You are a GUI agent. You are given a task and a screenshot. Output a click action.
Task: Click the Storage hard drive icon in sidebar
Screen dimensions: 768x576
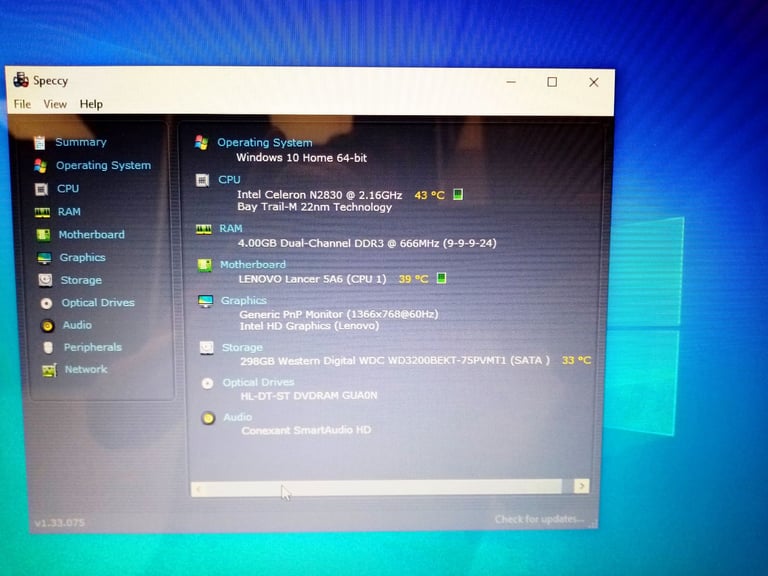point(45,280)
